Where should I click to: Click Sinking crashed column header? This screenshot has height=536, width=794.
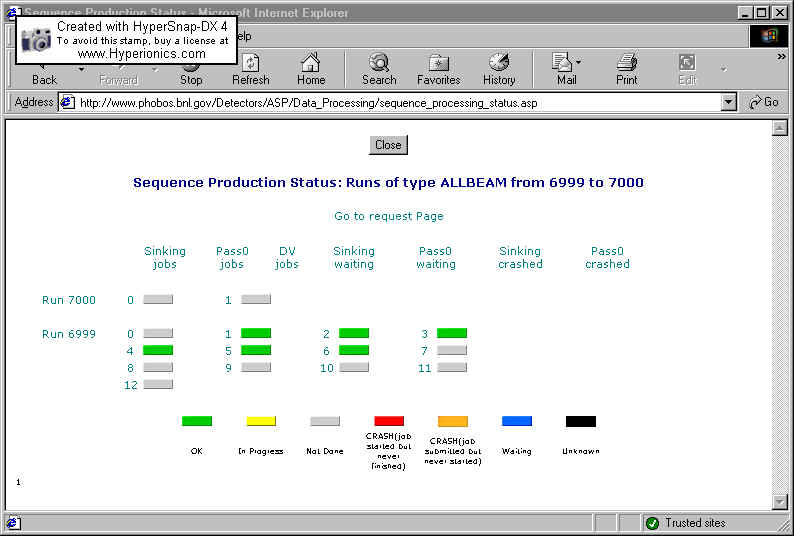coord(520,257)
